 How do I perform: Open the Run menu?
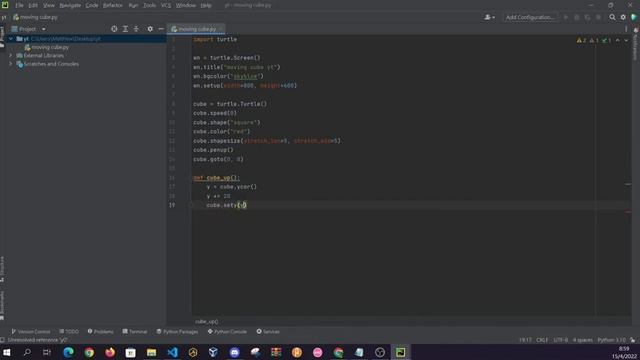pos(133,5)
